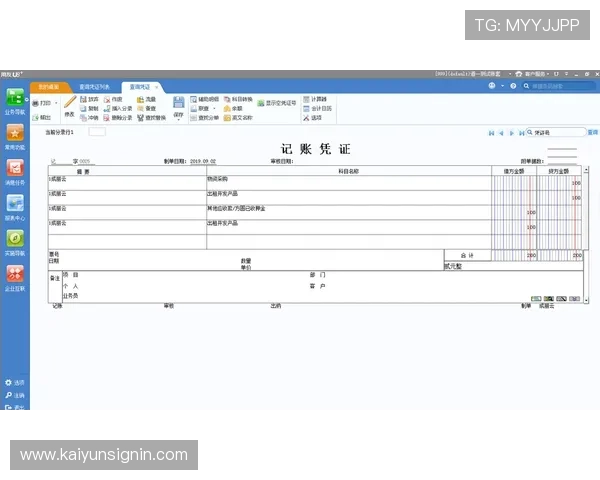Close the 查询凭证 tab
Image resolution: width=600 pixels, height=480 pixels.
[157, 87]
